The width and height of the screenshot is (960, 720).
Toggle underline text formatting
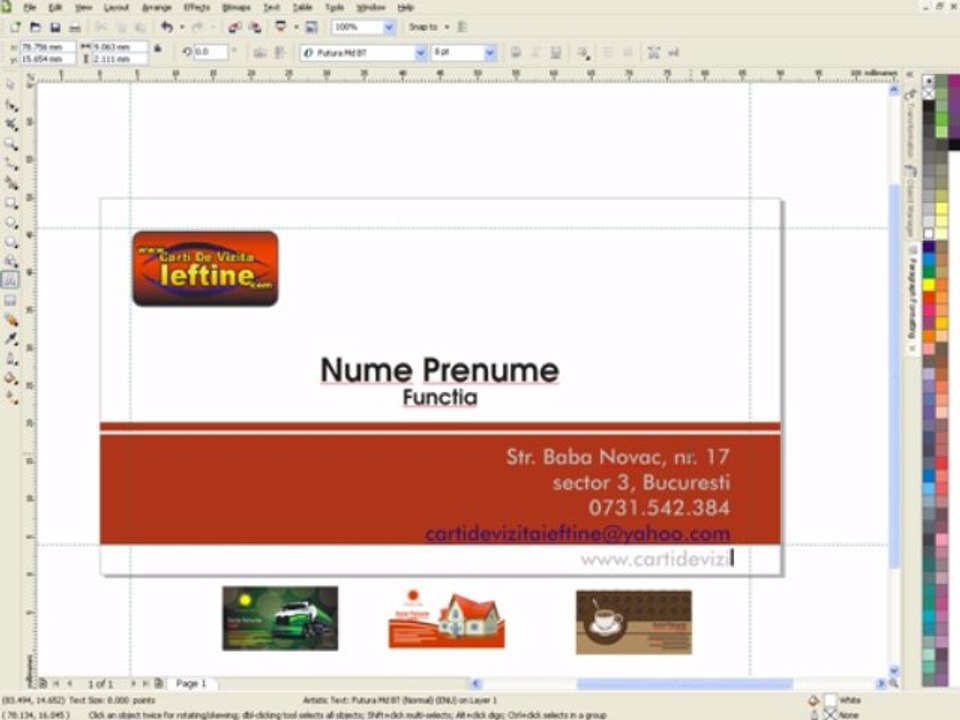click(x=555, y=53)
